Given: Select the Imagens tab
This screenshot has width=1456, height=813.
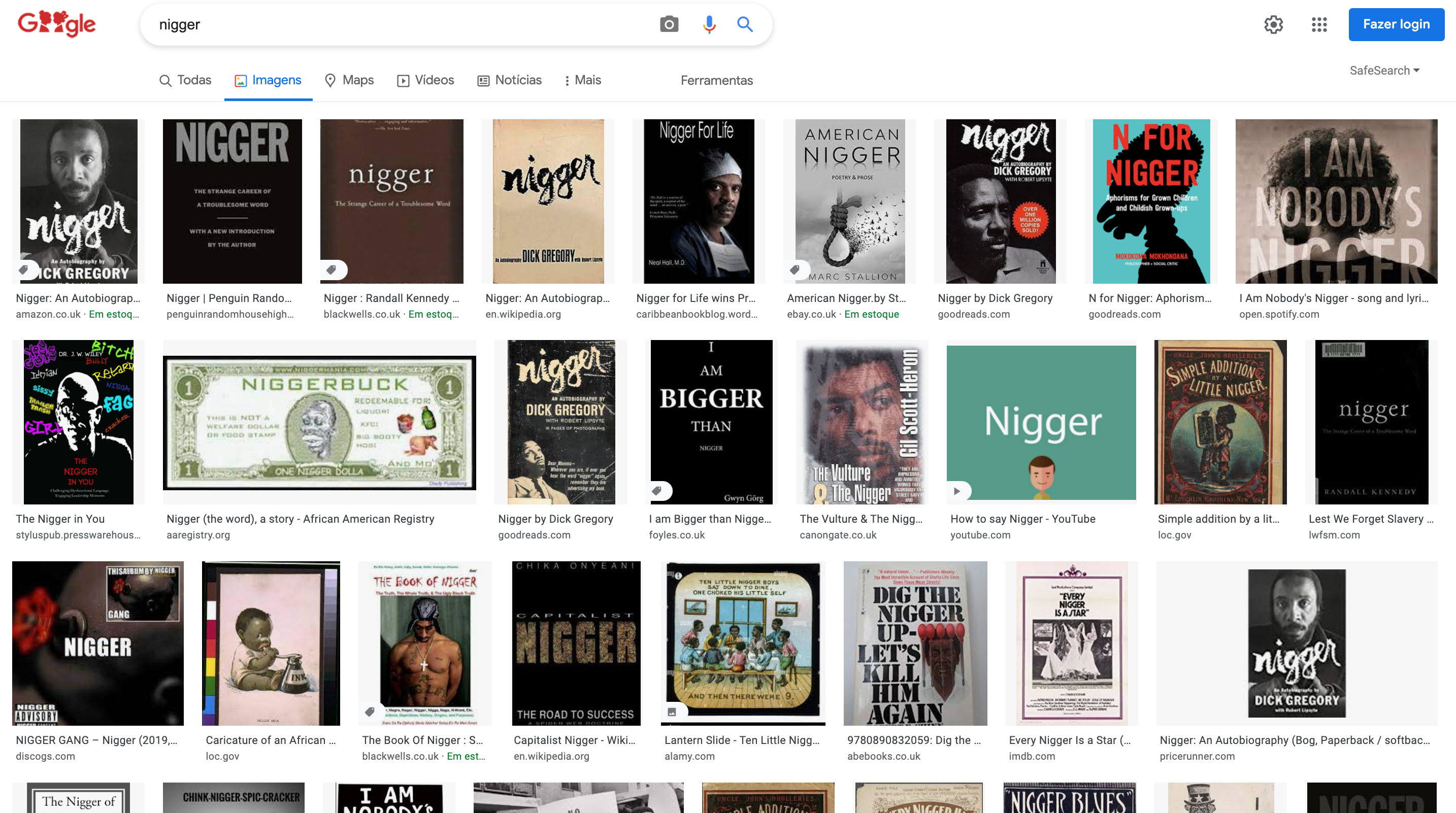Looking at the screenshot, I should pyautogui.click(x=268, y=80).
